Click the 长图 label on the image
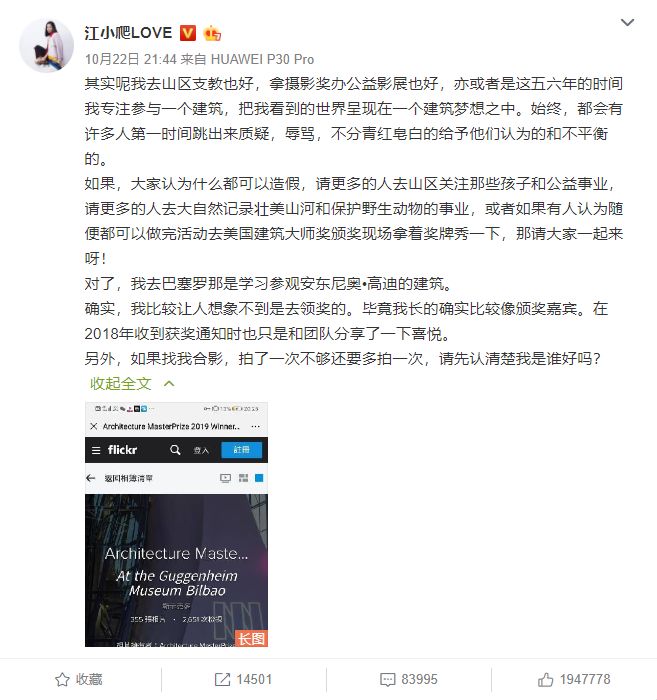 251,638
